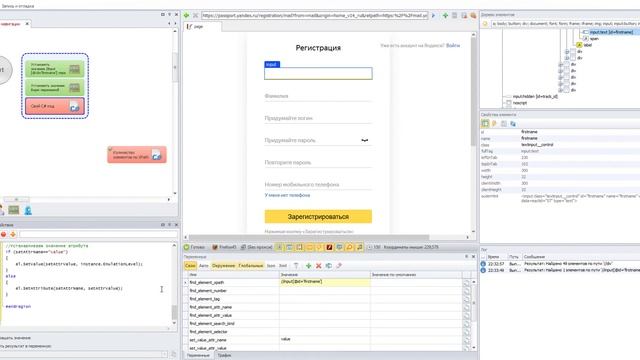Click the filter funnel icon in variables toolbar
Image resolution: width=640 pixels, height=360 pixels.
(x=296, y=266)
